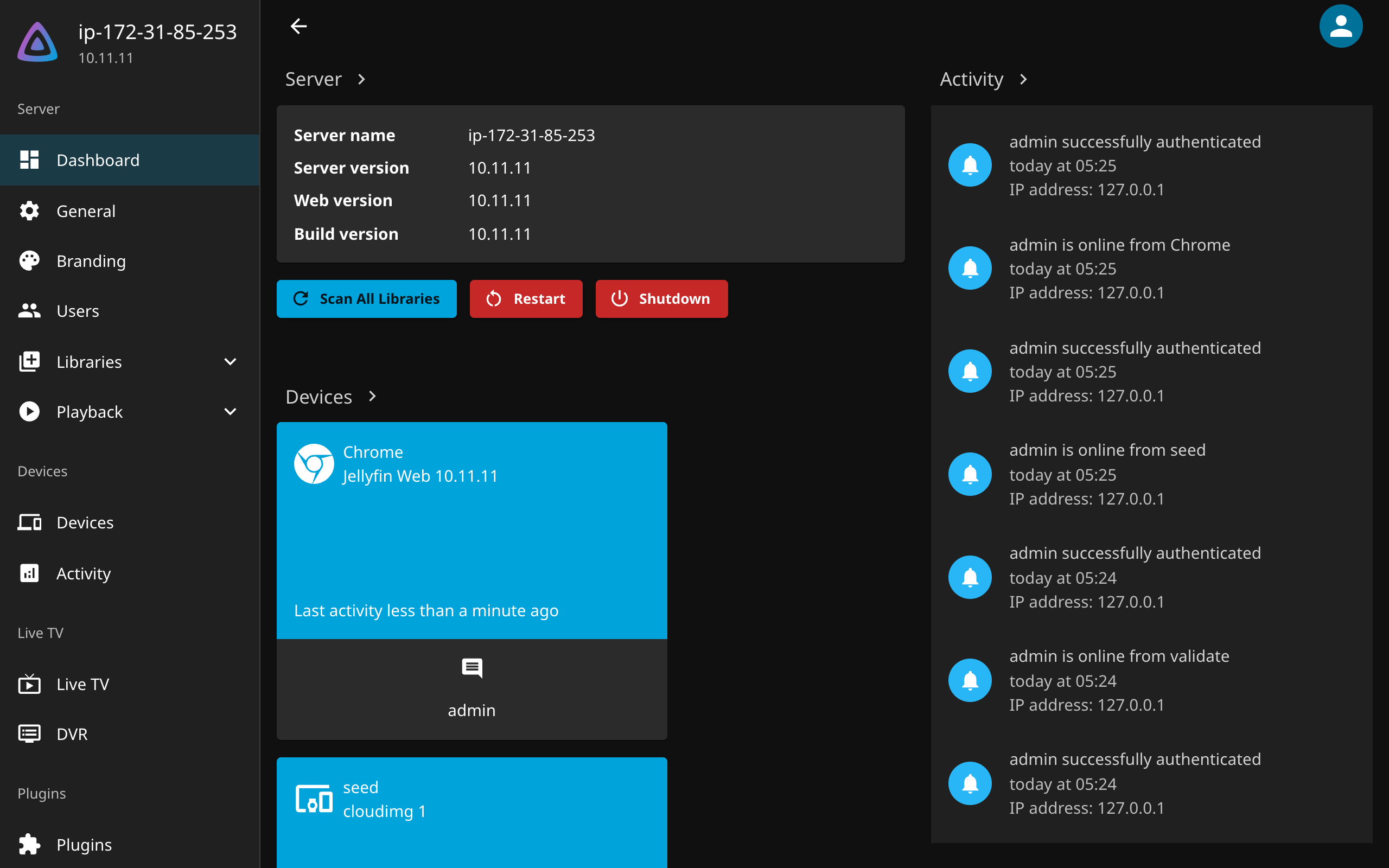Click server name value ip-172-31-85-253

[x=532, y=135]
